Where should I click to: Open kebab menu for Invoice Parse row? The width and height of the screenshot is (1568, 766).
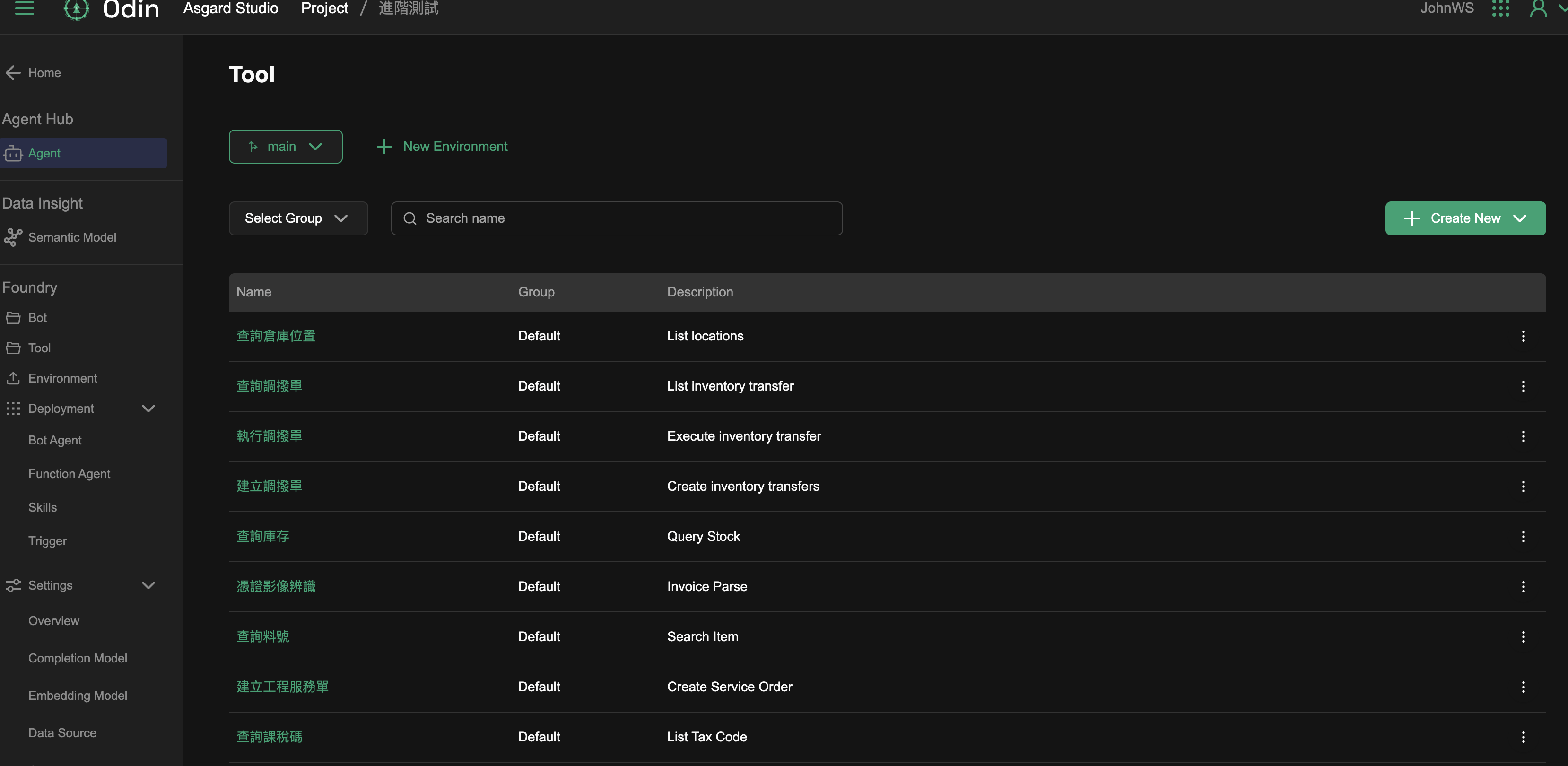[1523, 586]
